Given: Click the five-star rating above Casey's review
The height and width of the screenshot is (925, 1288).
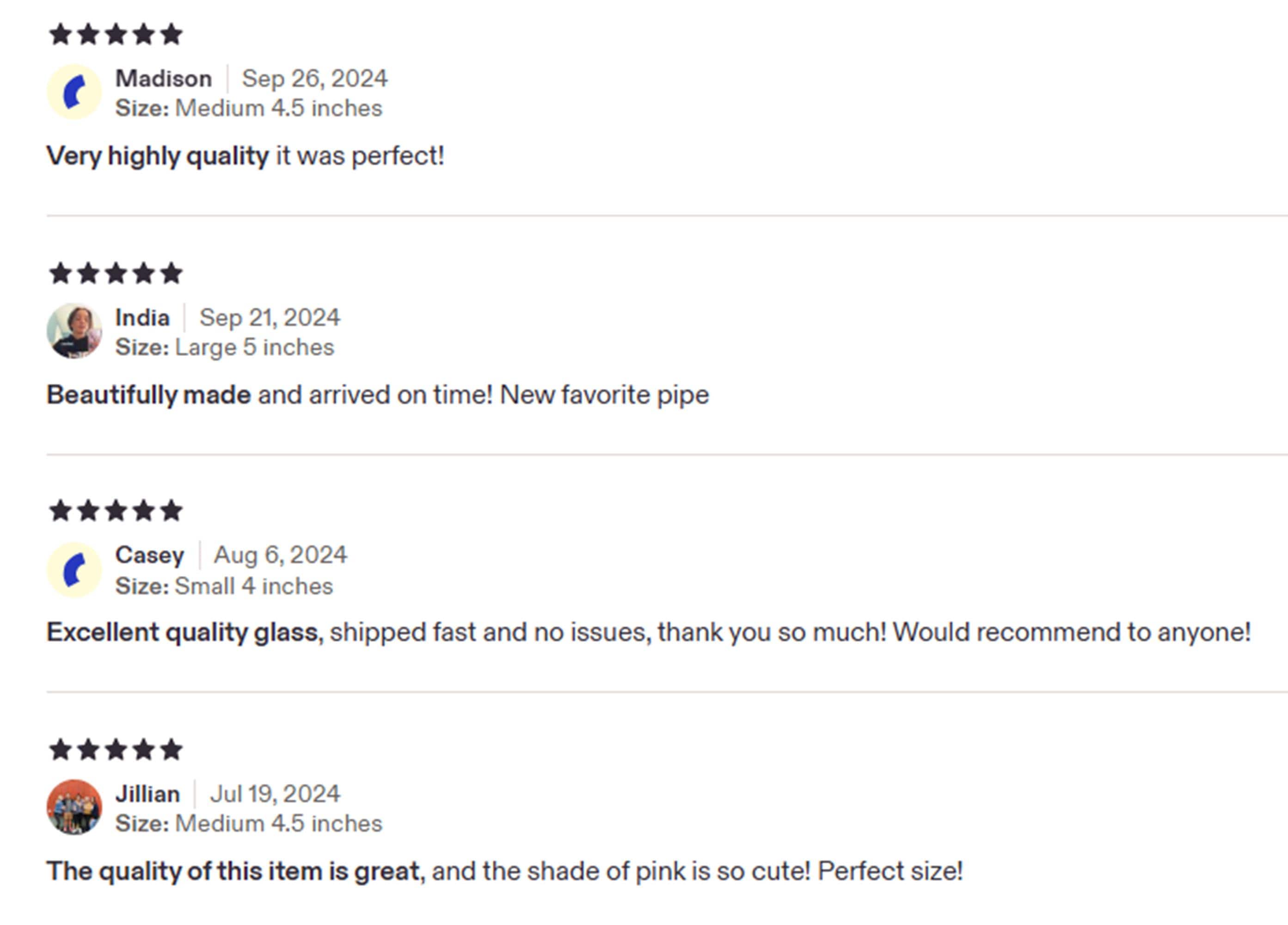Looking at the screenshot, I should click(x=116, y=511).
